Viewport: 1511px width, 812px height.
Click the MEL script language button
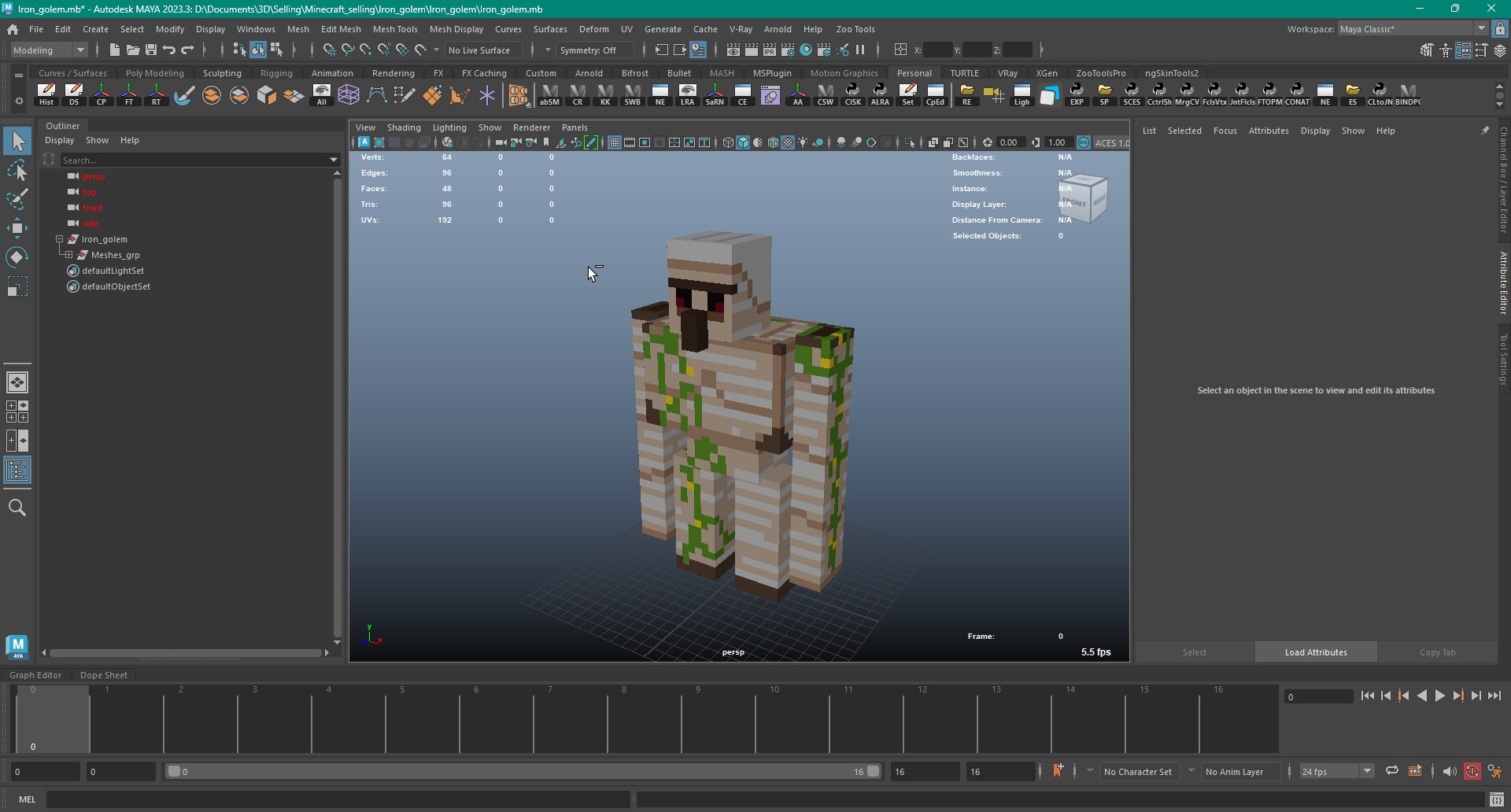coord(27,799)
